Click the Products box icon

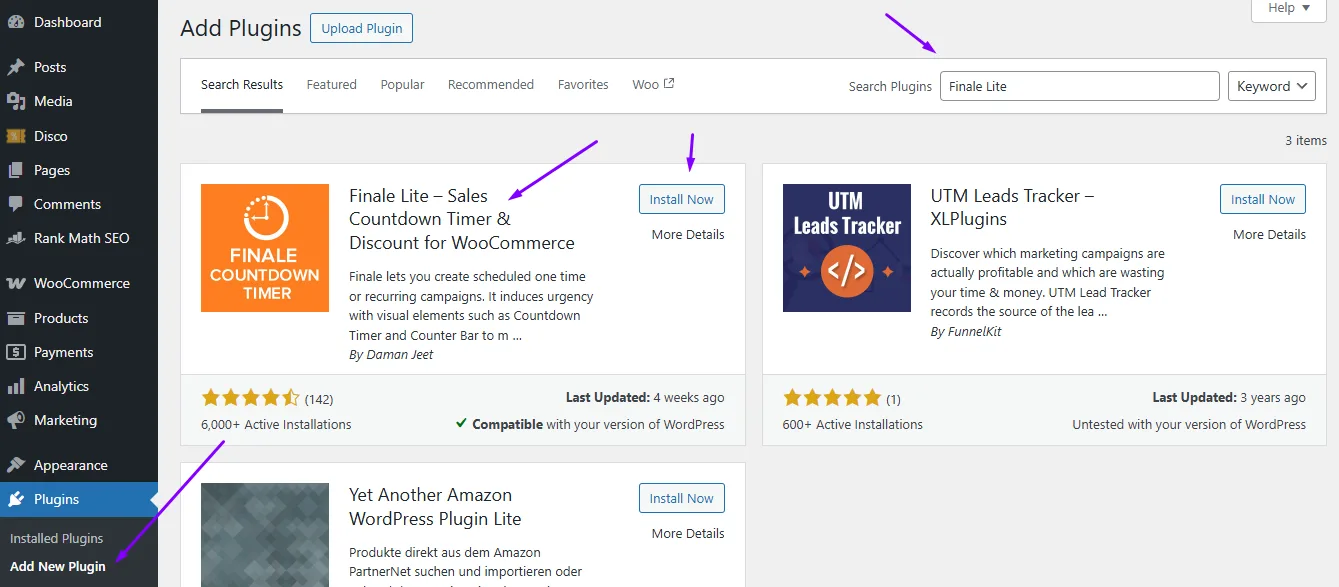coord(16,318)
